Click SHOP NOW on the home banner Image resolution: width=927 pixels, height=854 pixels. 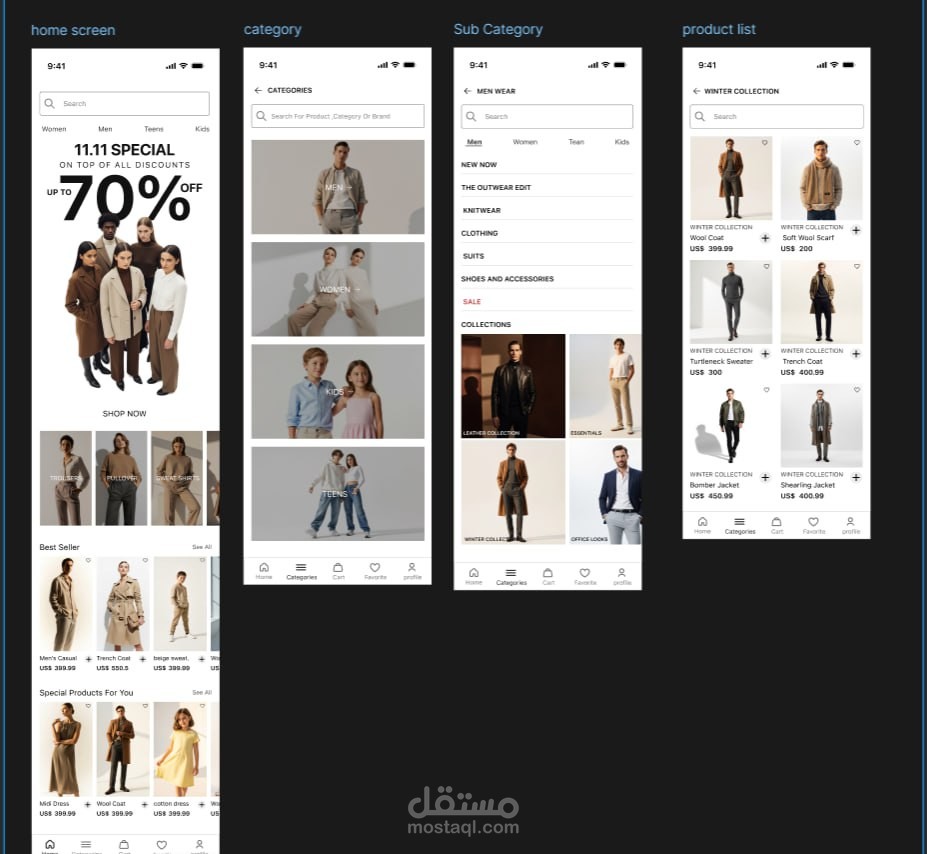point(124,414)
